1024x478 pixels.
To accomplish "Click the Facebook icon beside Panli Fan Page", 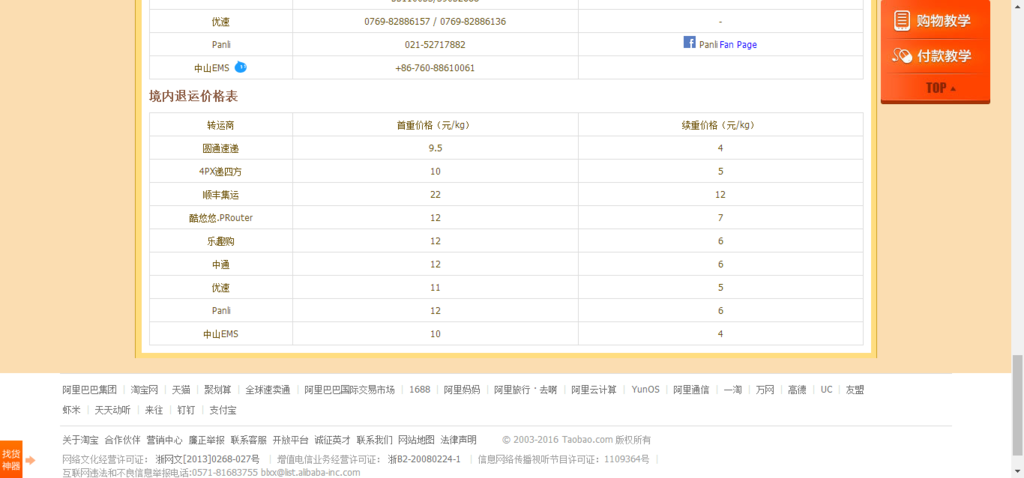I will pyautogui.click(x=689, y=42).
